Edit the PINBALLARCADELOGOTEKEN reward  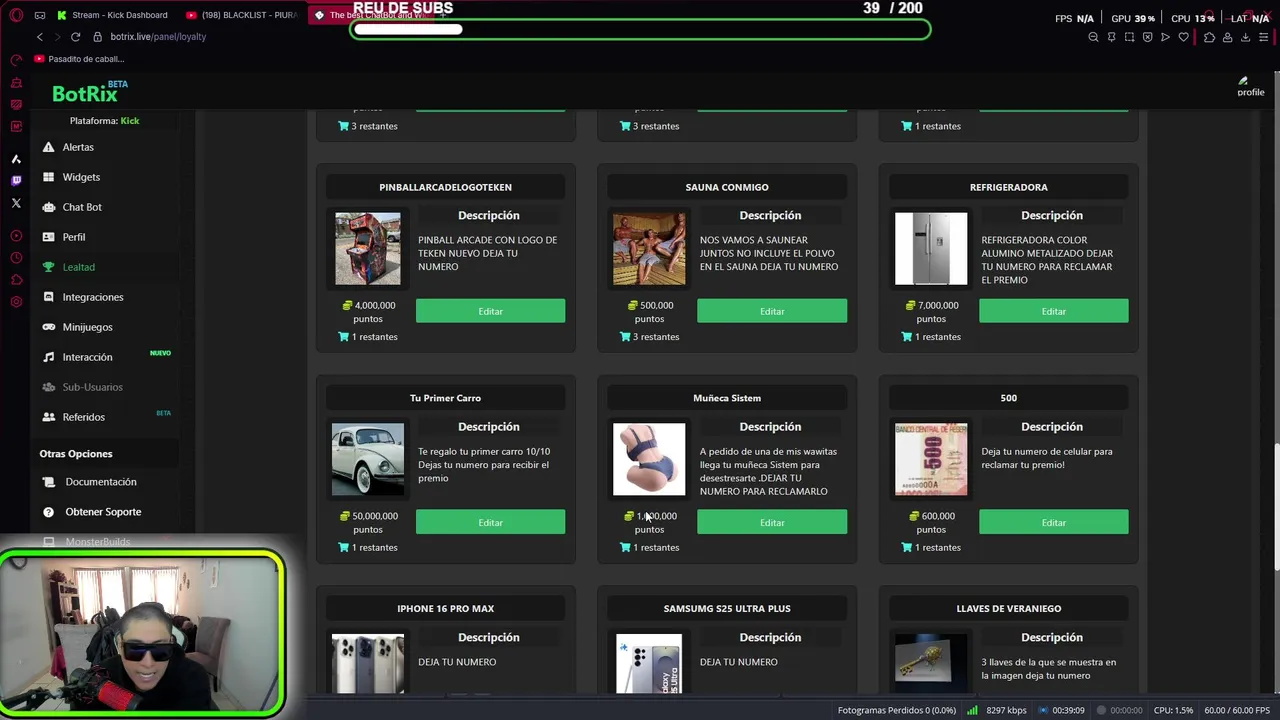(x=490, y=311)
